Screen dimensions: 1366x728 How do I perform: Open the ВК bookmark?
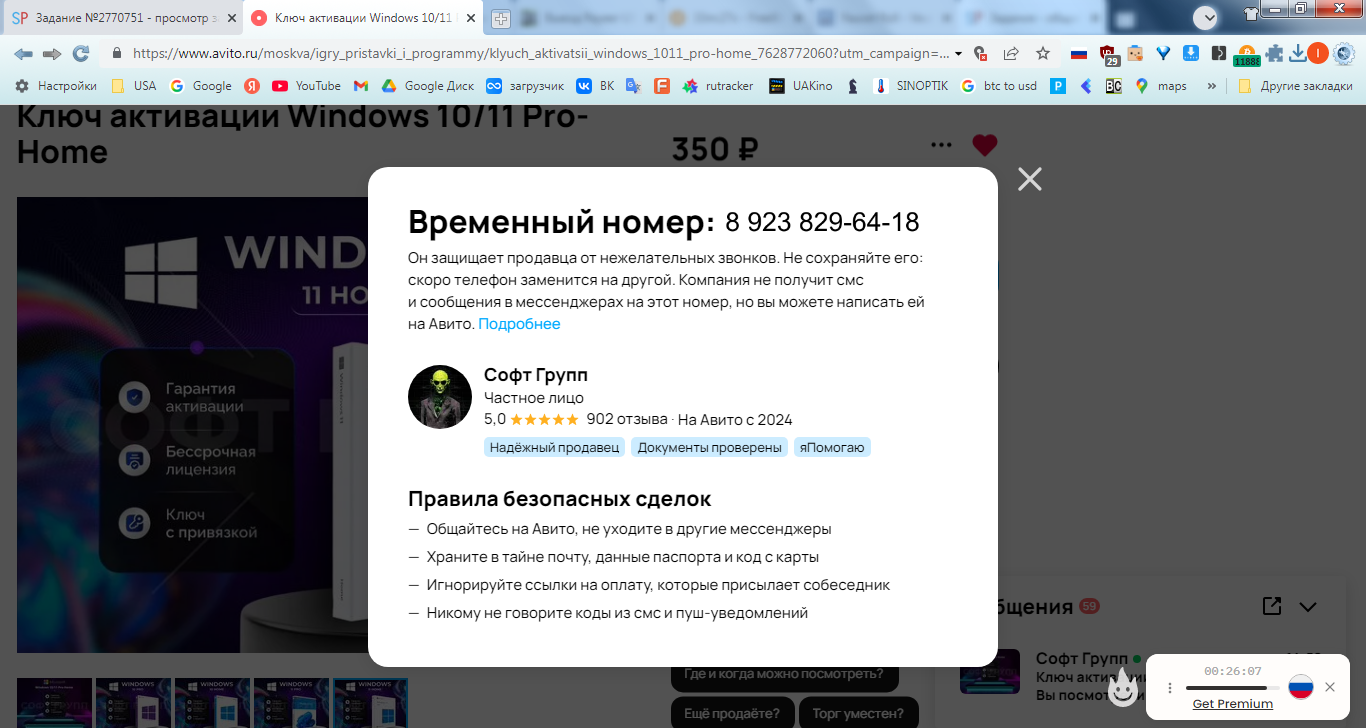595,86
